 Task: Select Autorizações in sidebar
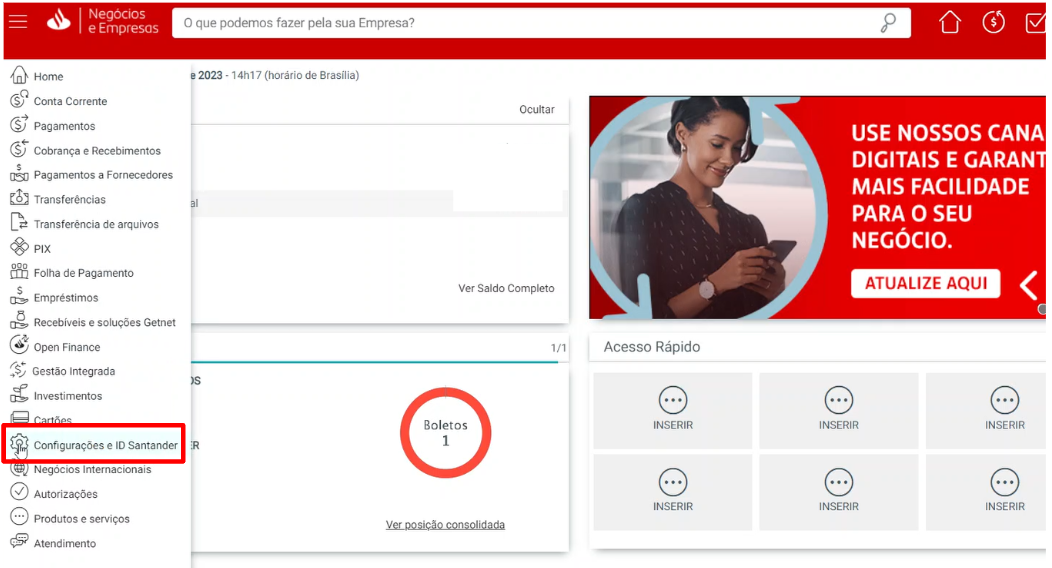66,494
